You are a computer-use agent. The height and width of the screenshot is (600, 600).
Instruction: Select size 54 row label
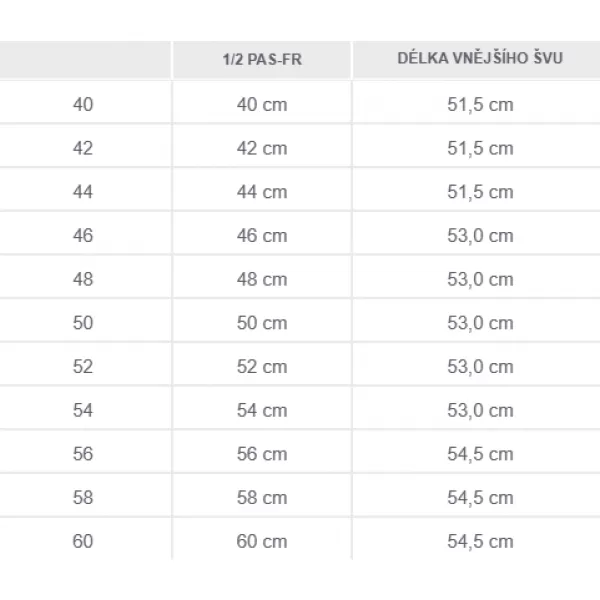83,410
